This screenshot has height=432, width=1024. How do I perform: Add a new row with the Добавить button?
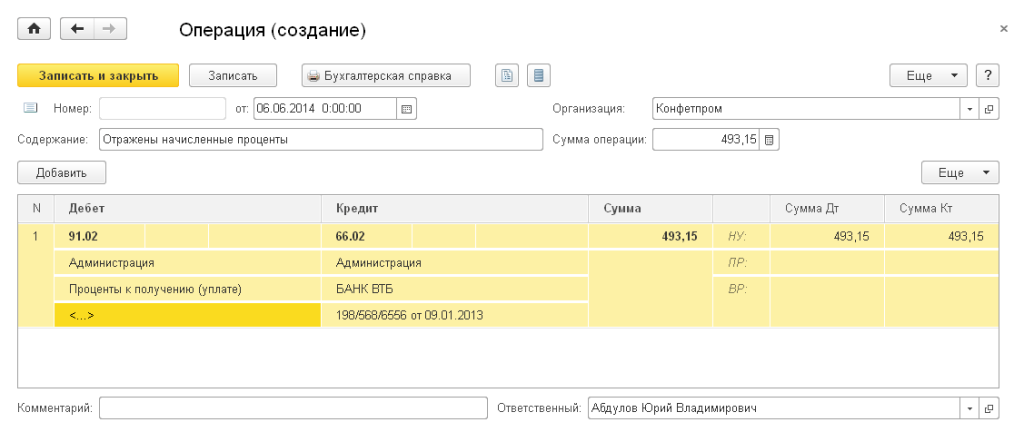[x=62, y=173]
